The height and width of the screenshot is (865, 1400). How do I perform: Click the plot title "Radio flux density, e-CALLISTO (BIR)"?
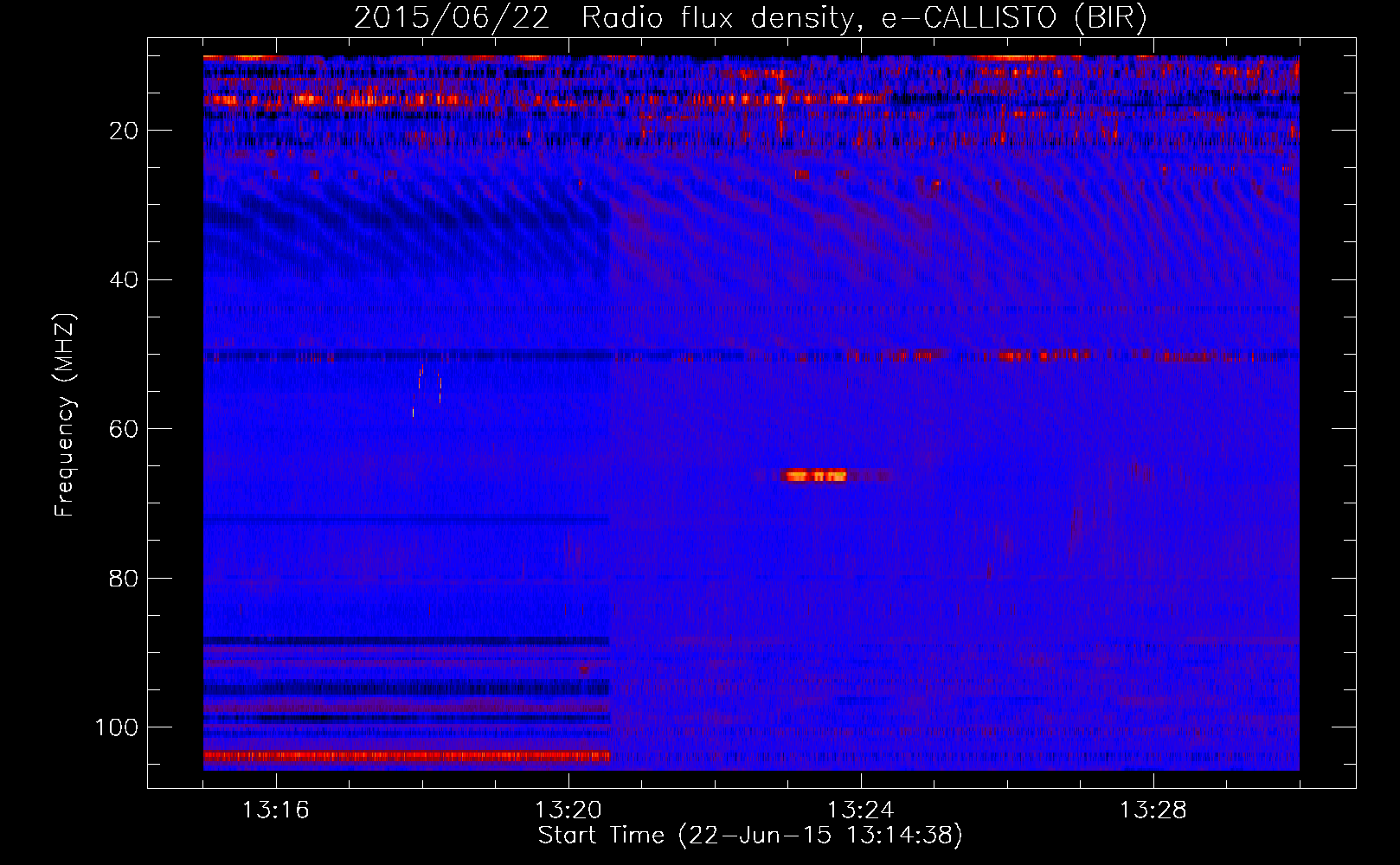863,18
